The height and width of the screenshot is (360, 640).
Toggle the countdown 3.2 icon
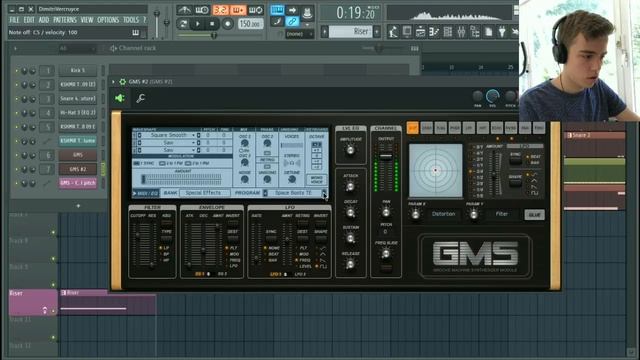coord(220,10)
